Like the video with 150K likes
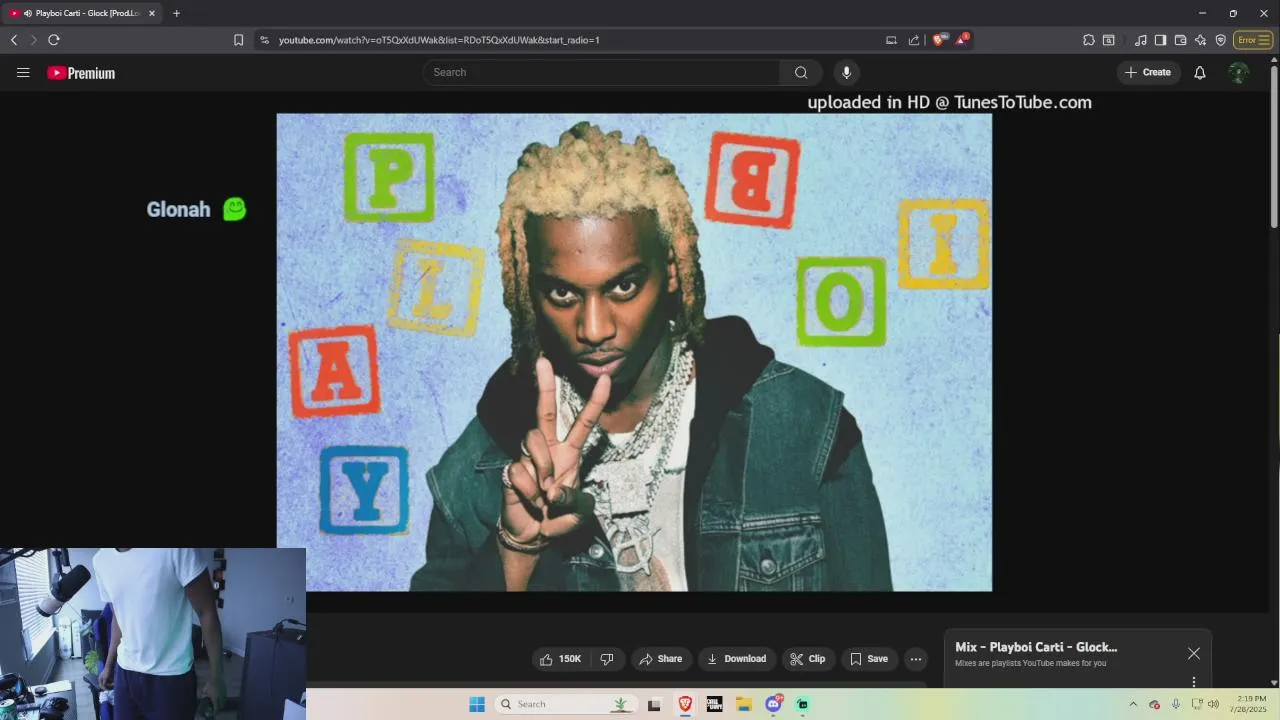 [x=560, y=659]
